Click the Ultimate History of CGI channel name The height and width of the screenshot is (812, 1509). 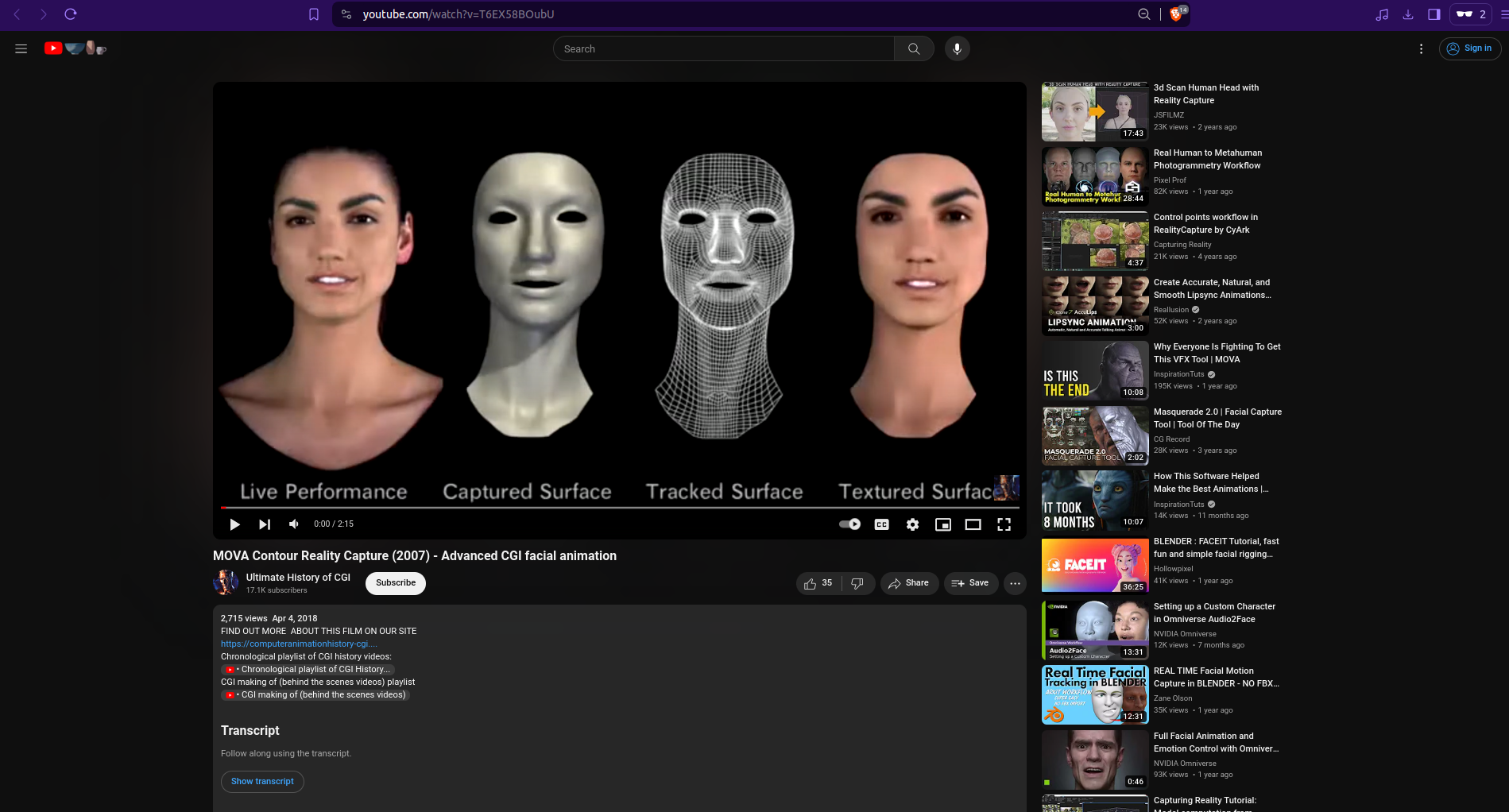pyautogui.click(x=298, y=578)
